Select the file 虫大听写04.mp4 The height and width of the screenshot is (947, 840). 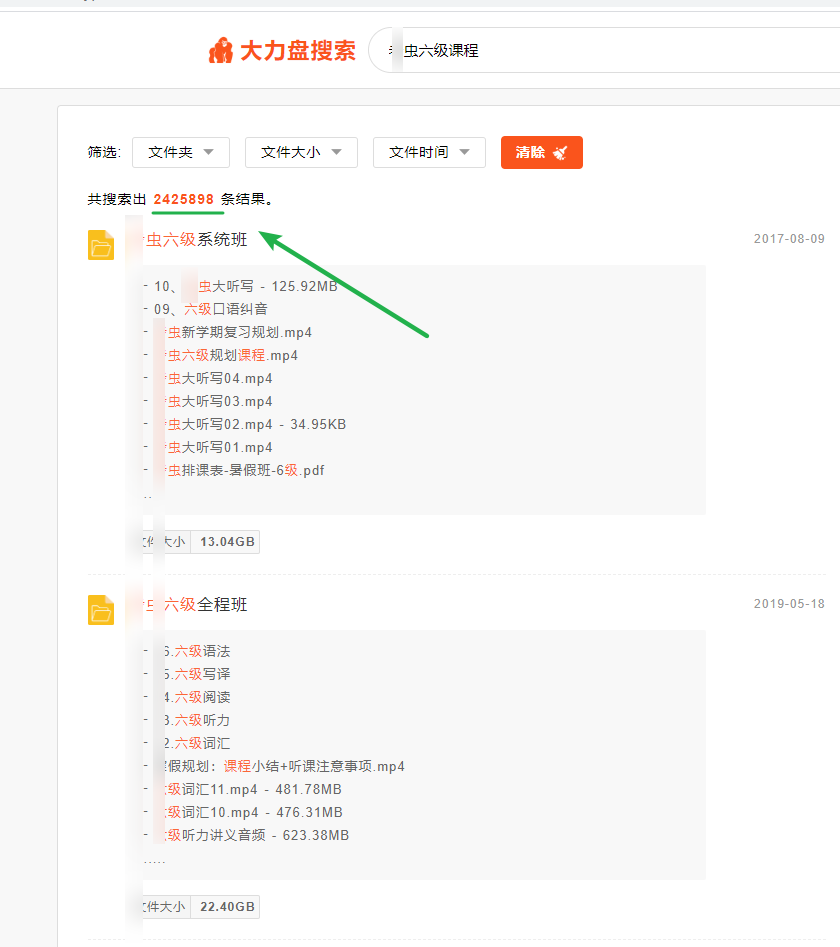[x=219, y=378]
